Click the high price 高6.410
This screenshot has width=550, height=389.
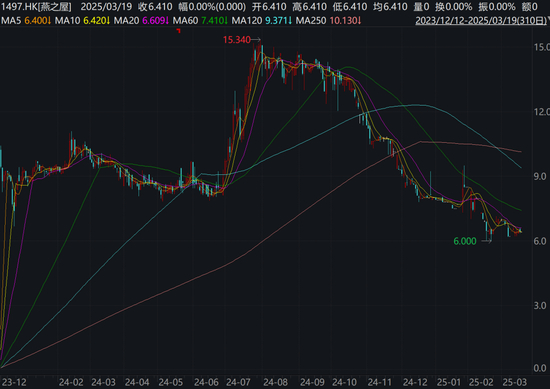click(309, 7)
